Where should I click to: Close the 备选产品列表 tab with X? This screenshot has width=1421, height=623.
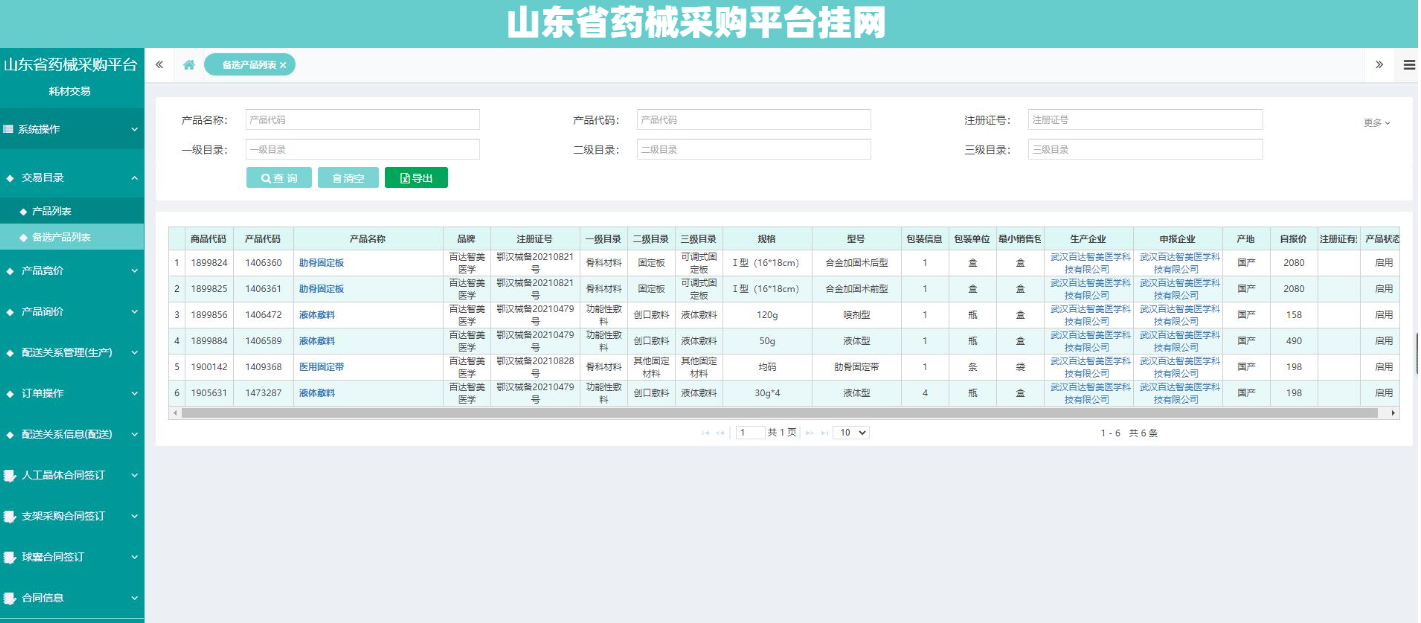283,65
